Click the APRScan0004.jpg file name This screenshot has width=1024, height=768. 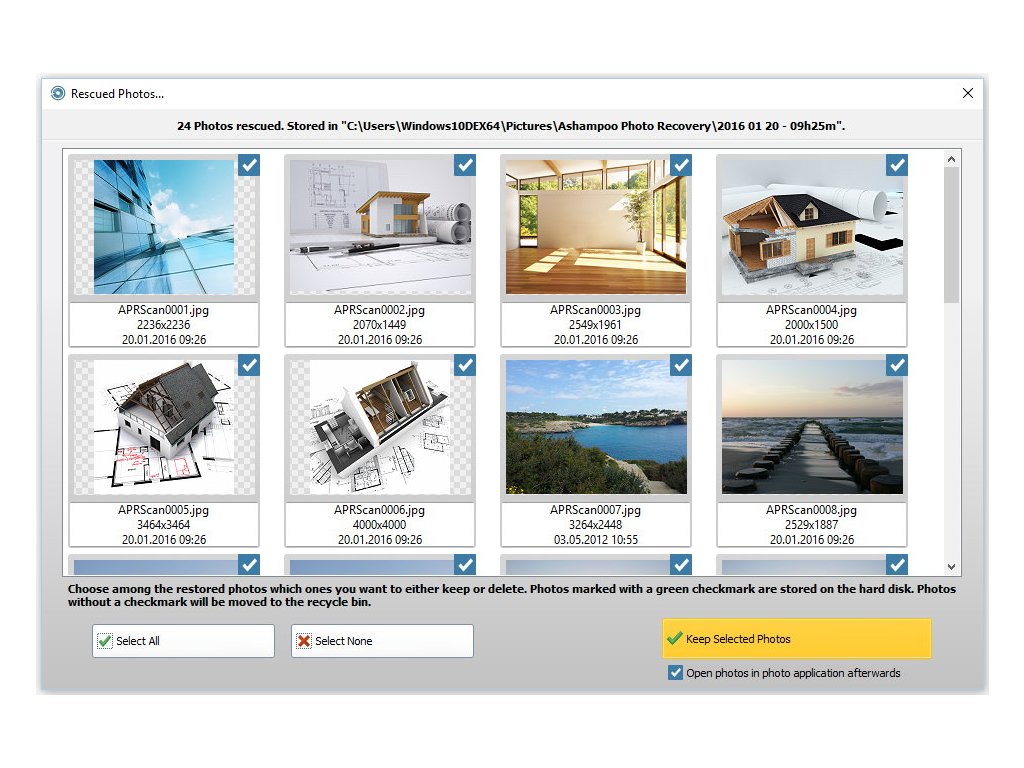pos(812,310)
